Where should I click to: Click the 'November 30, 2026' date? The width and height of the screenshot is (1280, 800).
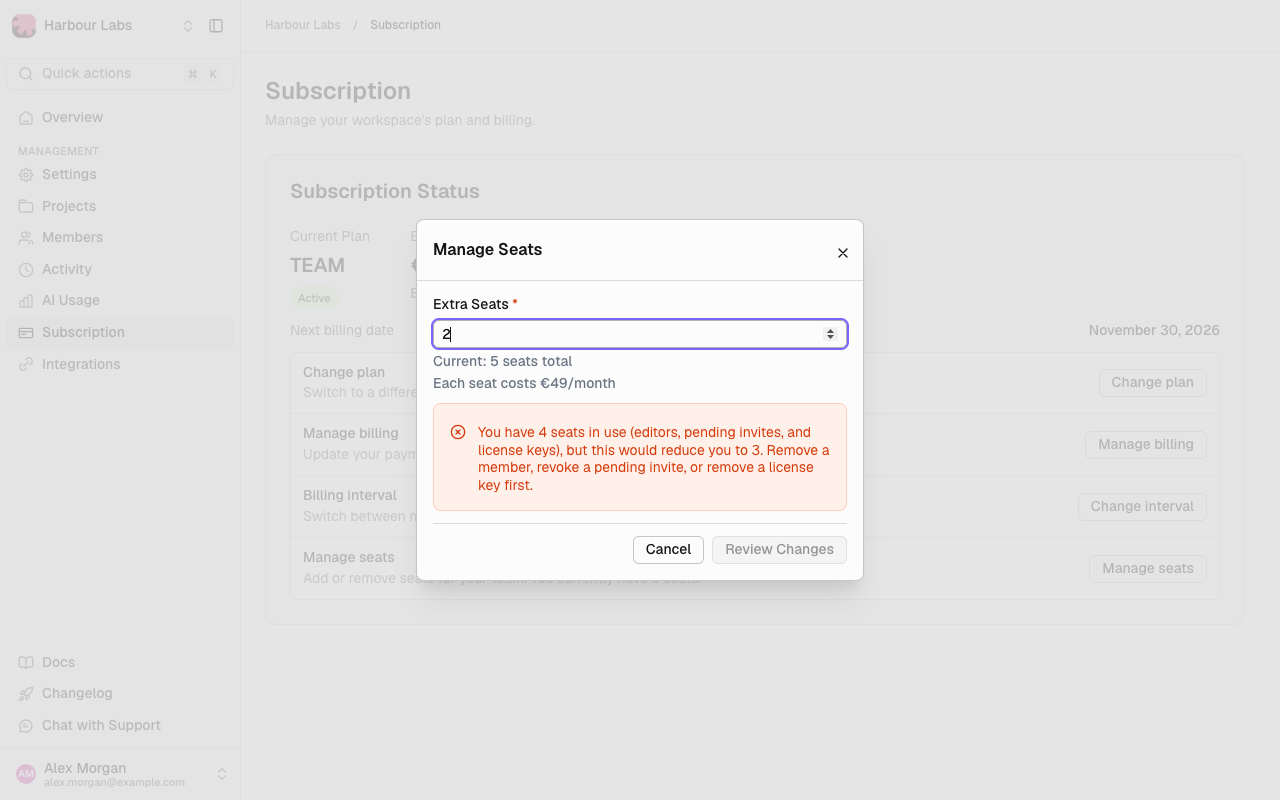click(x=1154, y=331)
